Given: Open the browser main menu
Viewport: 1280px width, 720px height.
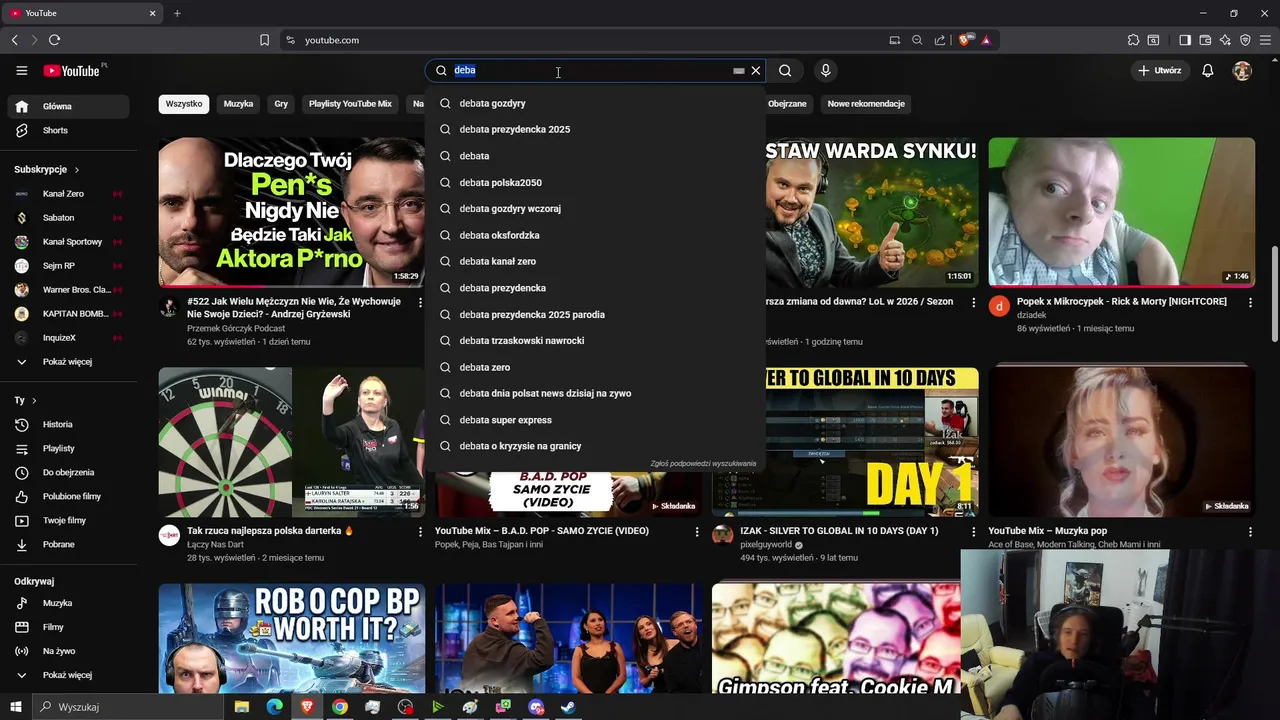Looking at the screenshot, I should click(1265, 40).
